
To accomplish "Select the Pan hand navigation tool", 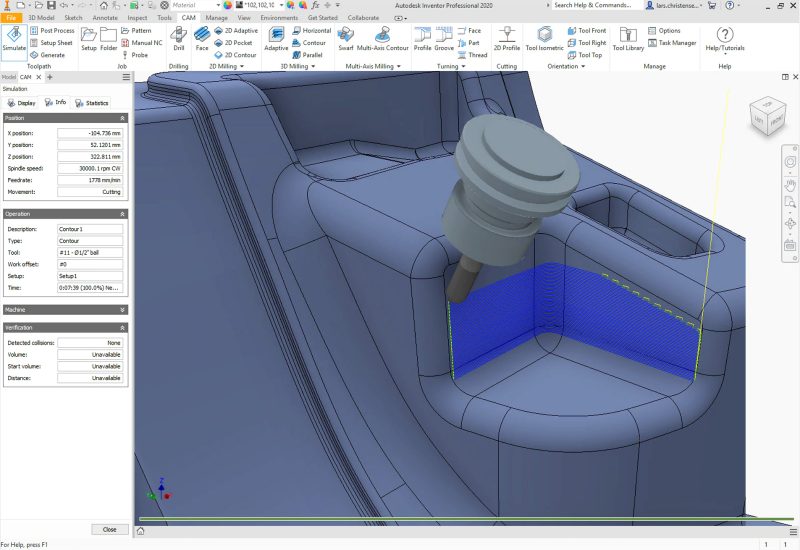I will coord(790,185).
